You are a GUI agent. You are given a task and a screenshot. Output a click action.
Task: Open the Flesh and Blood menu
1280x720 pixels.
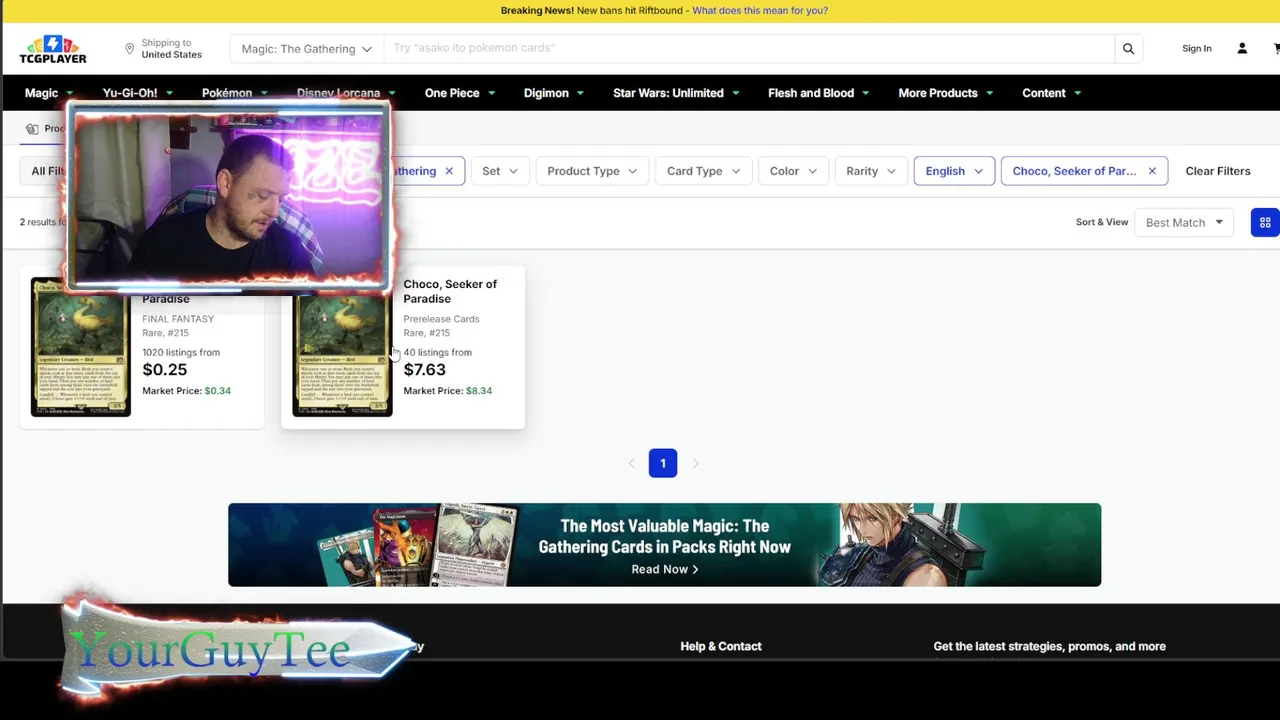[818, 93]
